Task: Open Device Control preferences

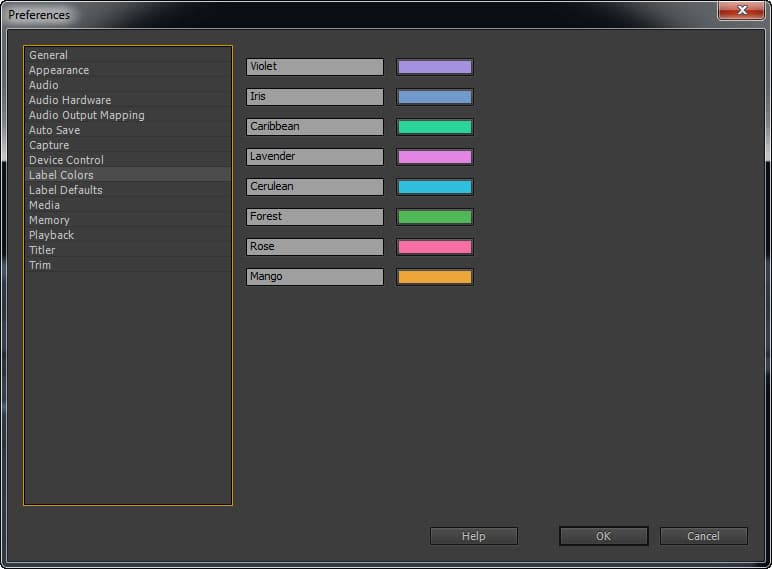Action: click(x=128, y=160)
